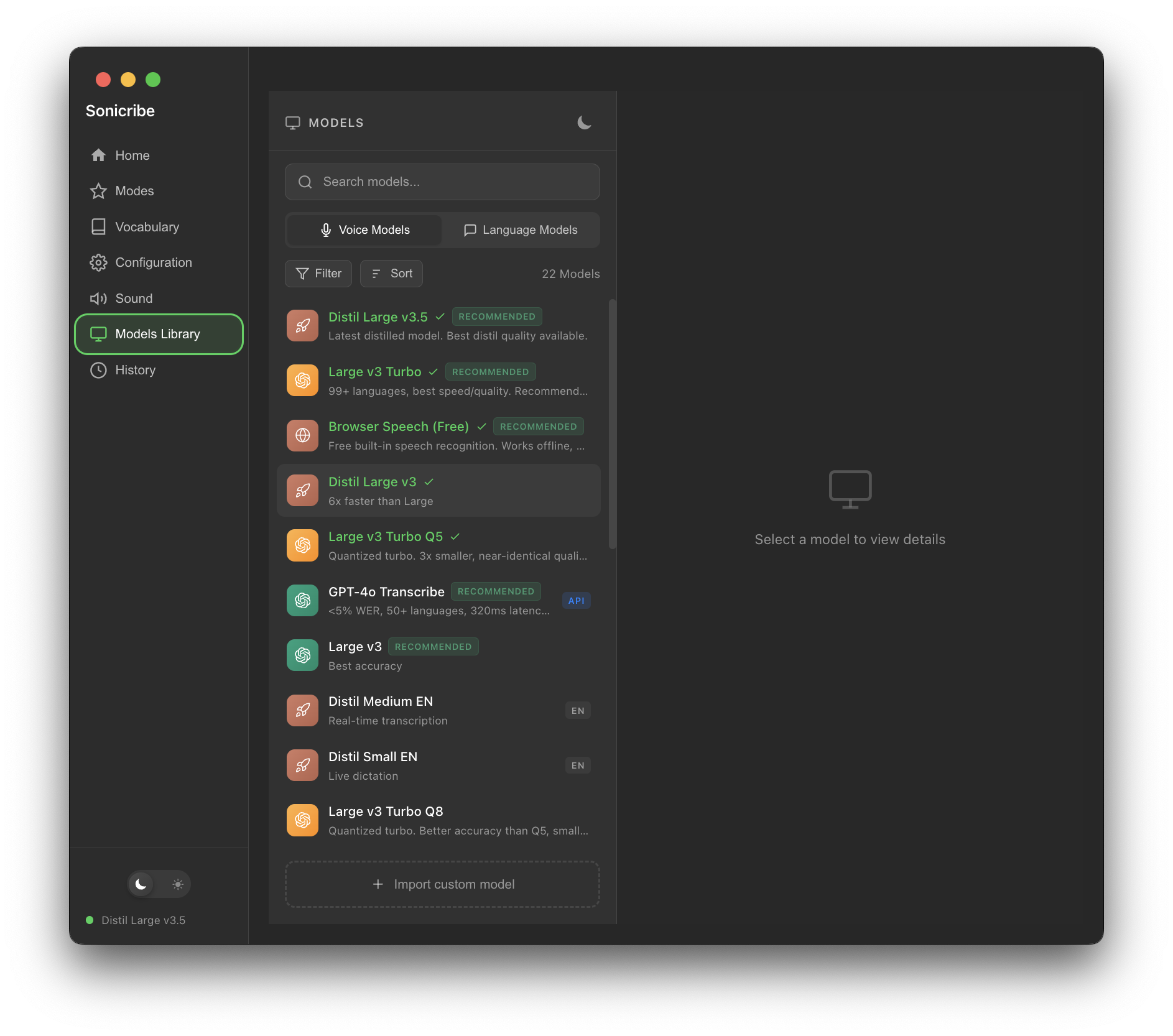Switch to light mode with the sidebar sun icon

(x=178, y=884)
